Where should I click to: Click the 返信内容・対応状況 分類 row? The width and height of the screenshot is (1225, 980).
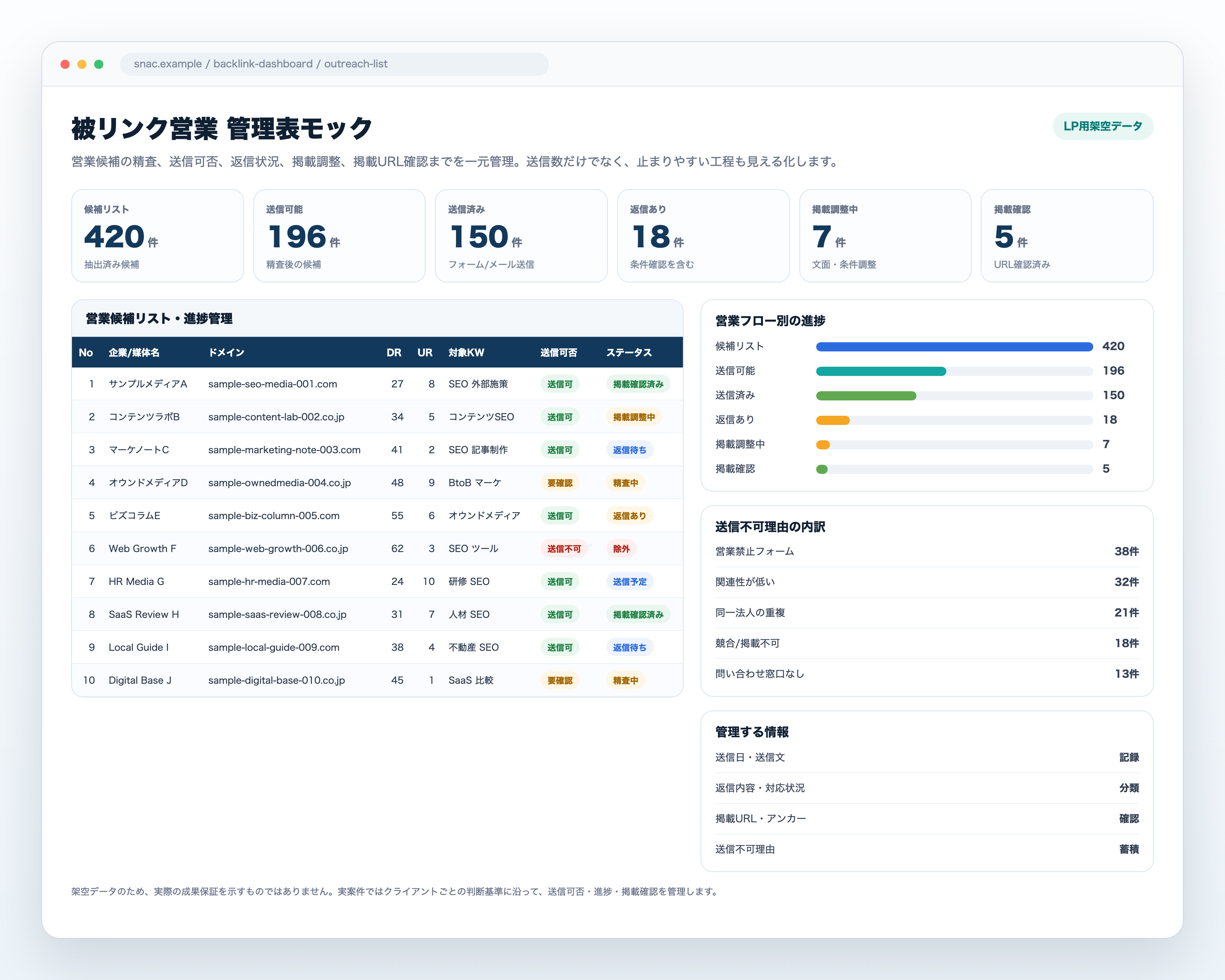tap(927, 788)
